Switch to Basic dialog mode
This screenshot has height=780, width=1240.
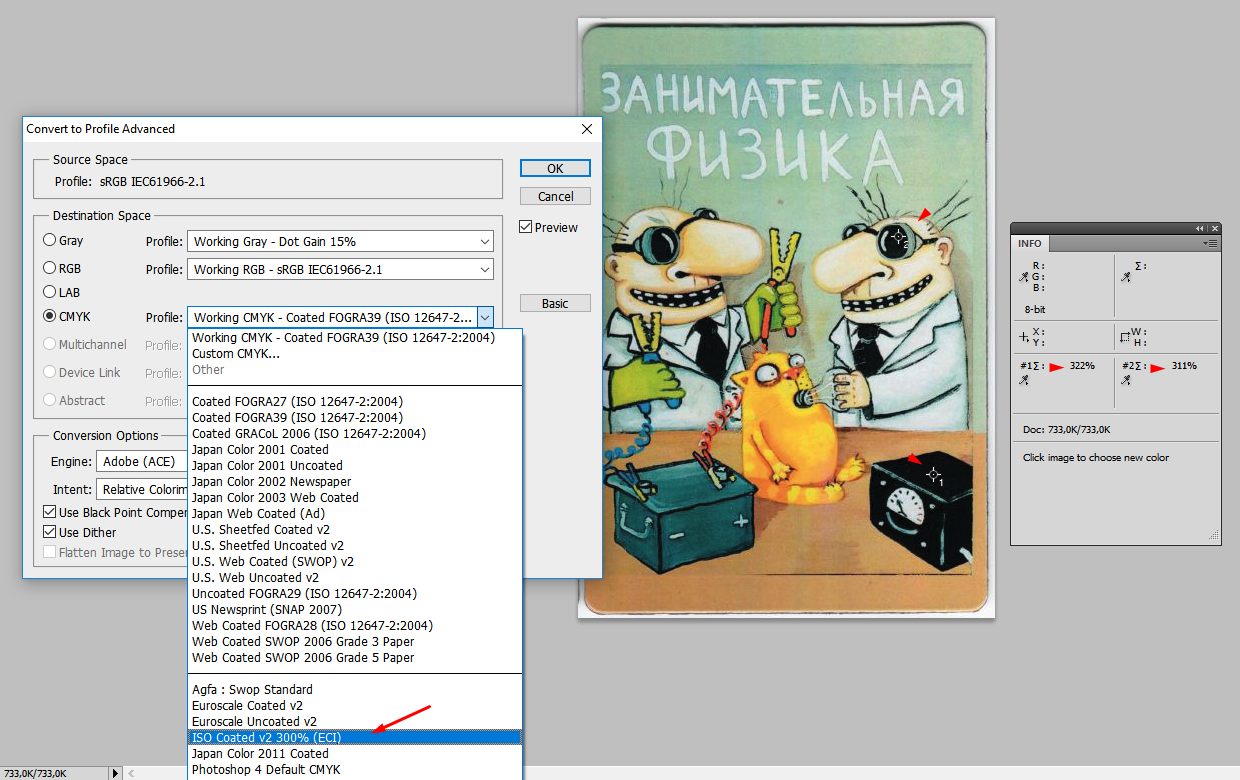[x=555, y=303]
